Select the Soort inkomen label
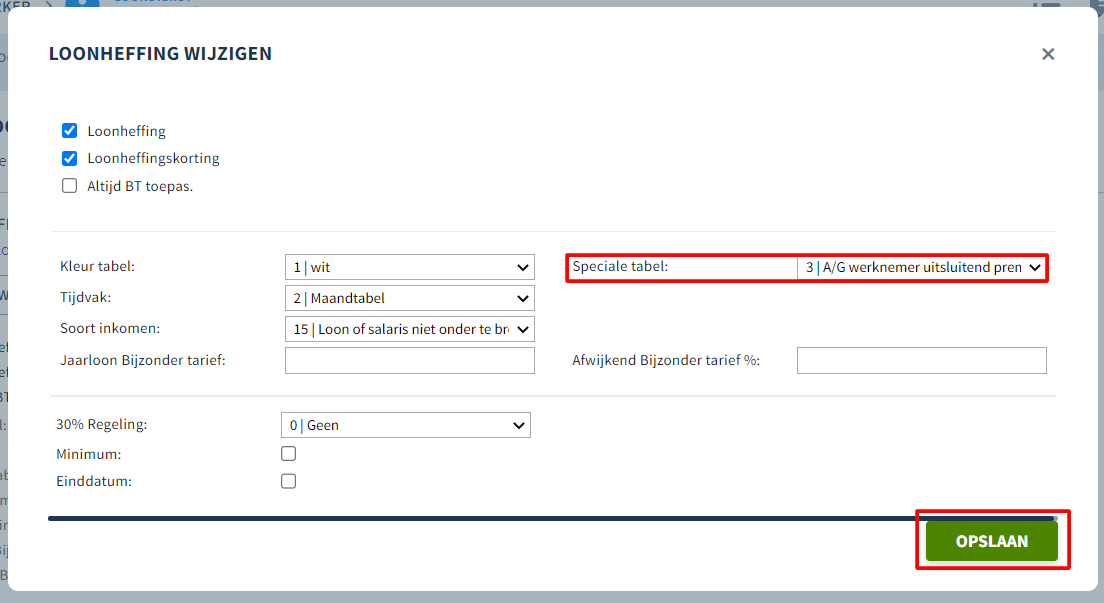 click(110, 328)
